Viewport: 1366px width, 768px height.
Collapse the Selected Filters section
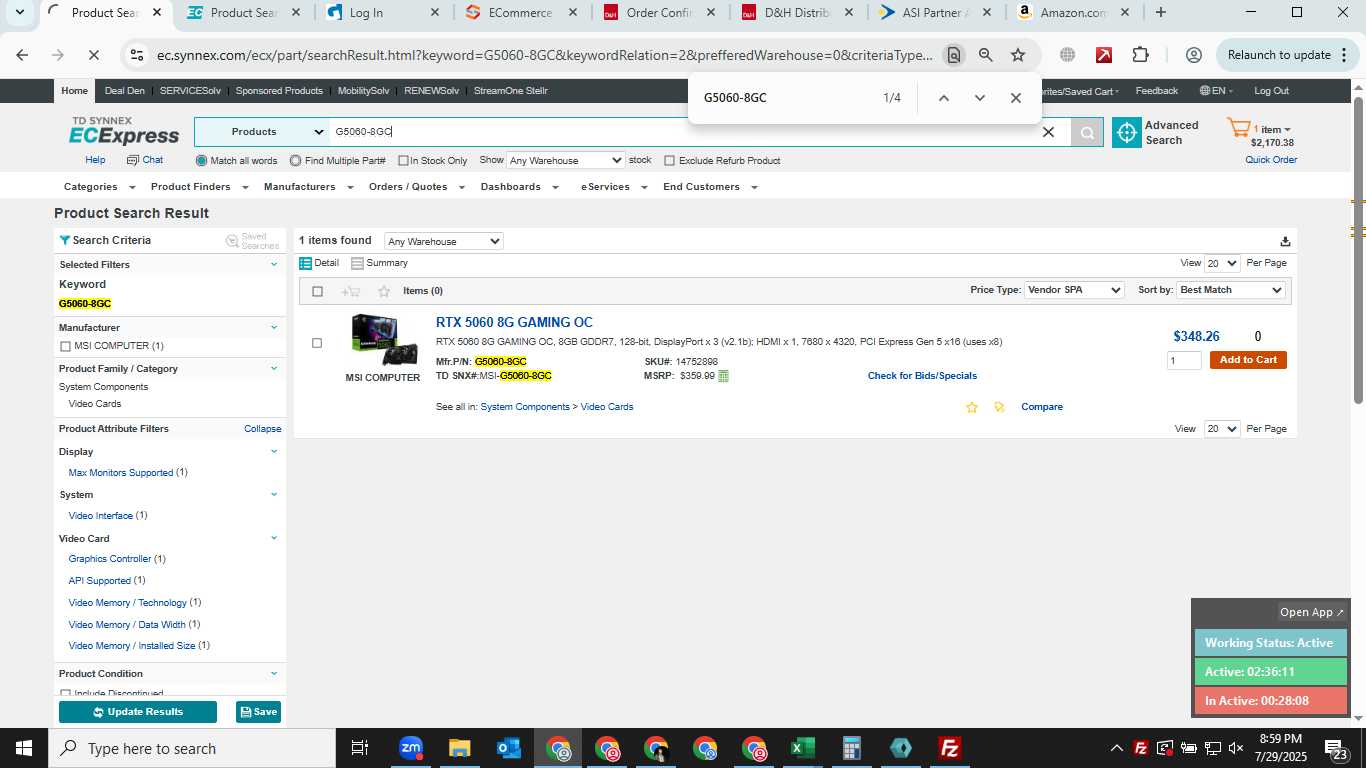click(274, 264)
